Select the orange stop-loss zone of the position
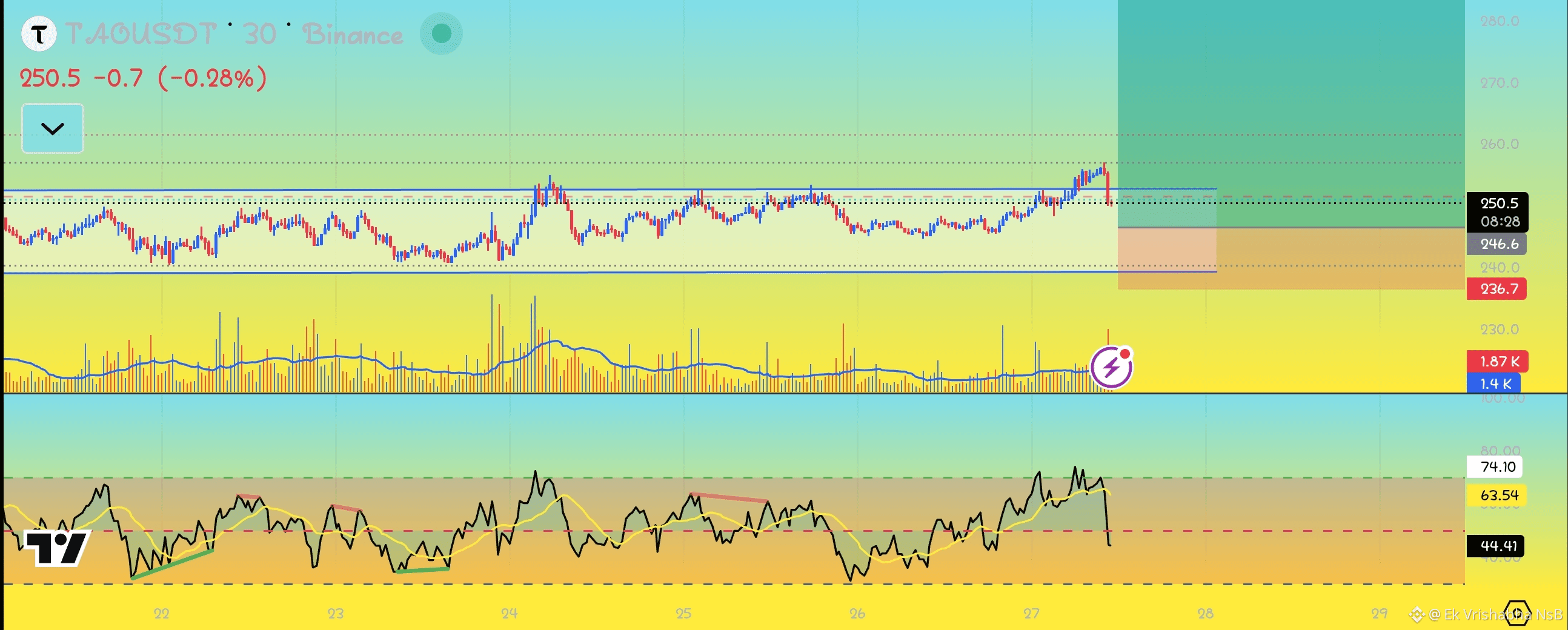This screenshot has height=630, width=1568. point(1291,258)
